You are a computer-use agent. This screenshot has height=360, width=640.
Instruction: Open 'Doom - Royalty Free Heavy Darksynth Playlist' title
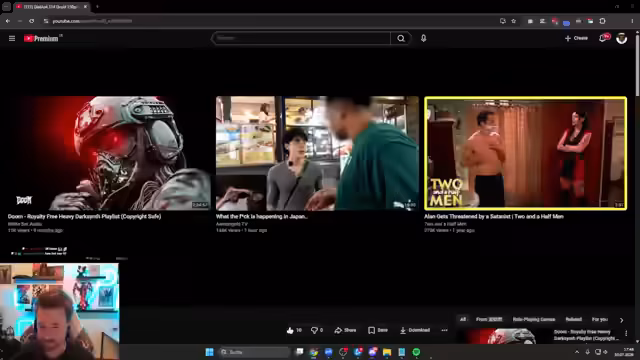[84, 217]
